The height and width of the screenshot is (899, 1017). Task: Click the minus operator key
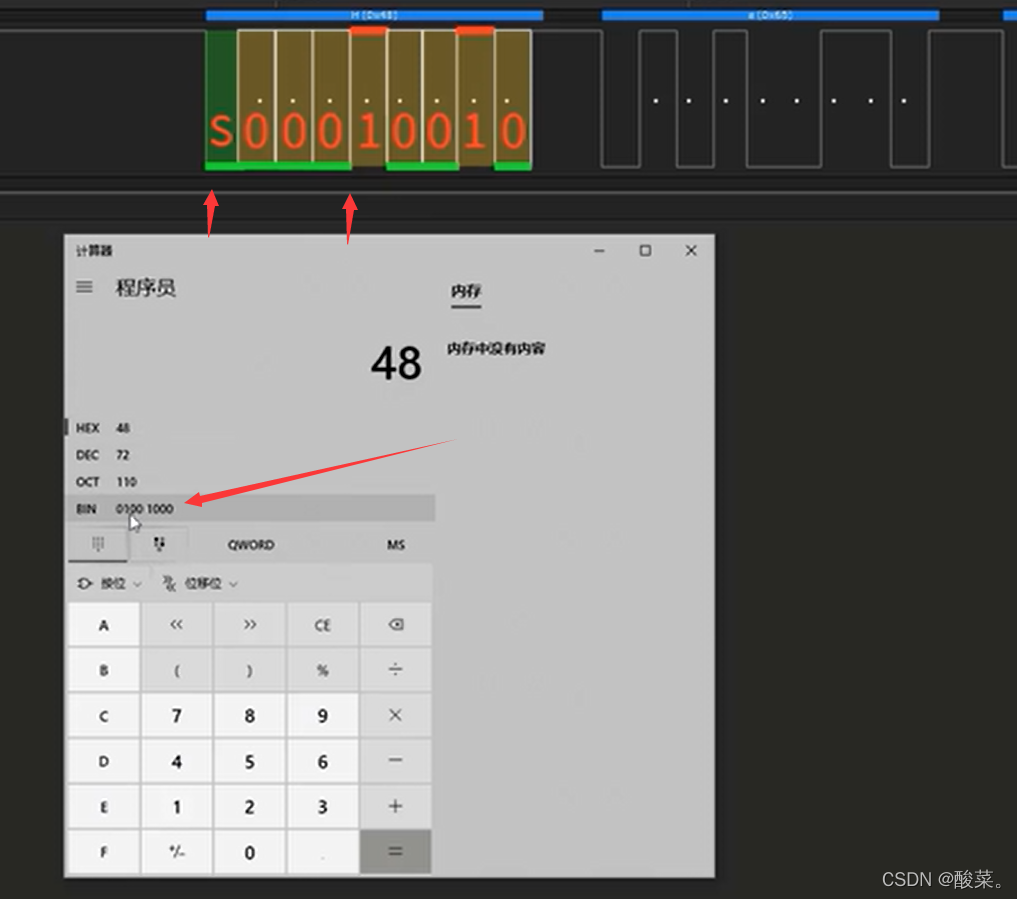pyautogui.click(x=396, y=761)
